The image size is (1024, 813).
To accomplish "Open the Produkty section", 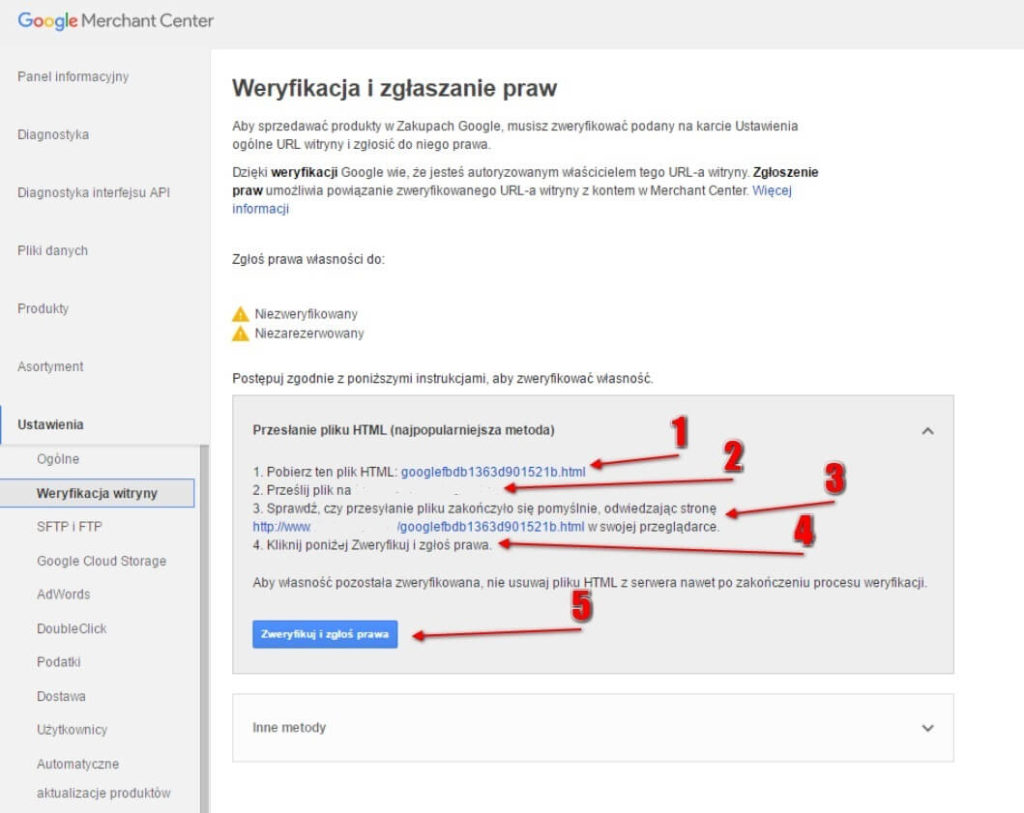I will (x=42, y=308).
